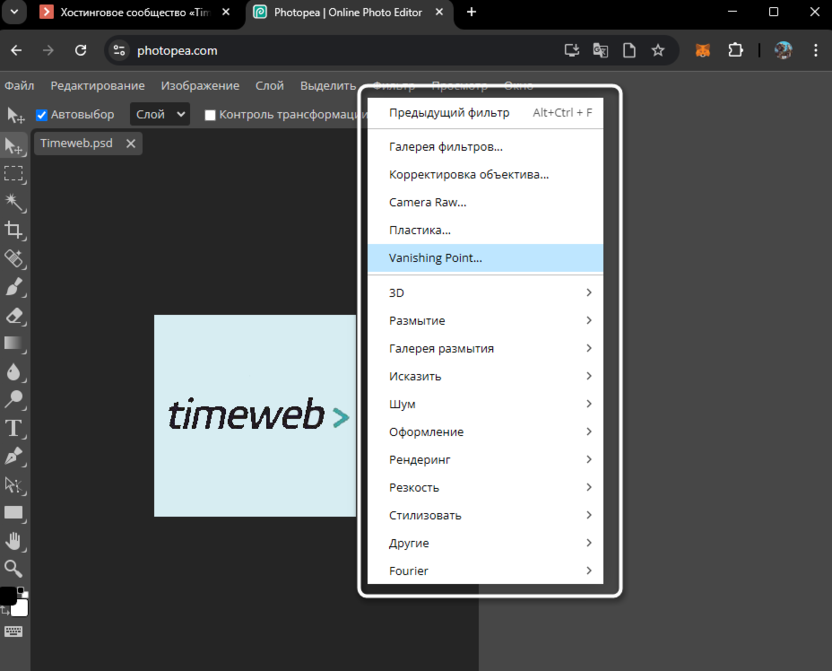This screenshot has width=832, height=671.
Task: Enable the Контроль трансформации checkbox
Action: pyautogui.click(x=210, y=115)
